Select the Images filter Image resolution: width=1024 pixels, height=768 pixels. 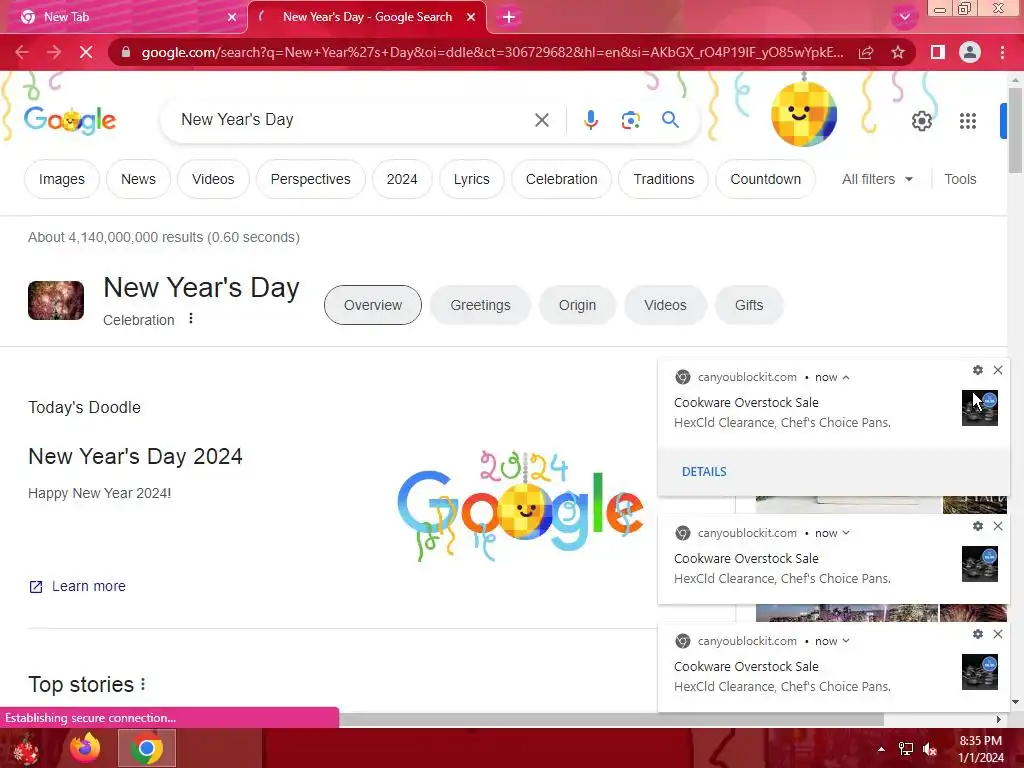61,179
